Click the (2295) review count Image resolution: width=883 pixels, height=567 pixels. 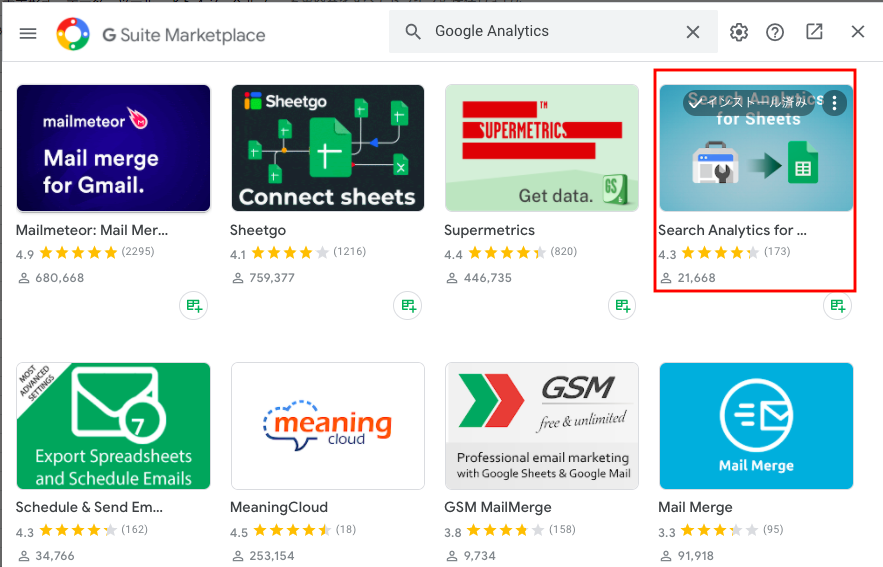tap(138, 251)
